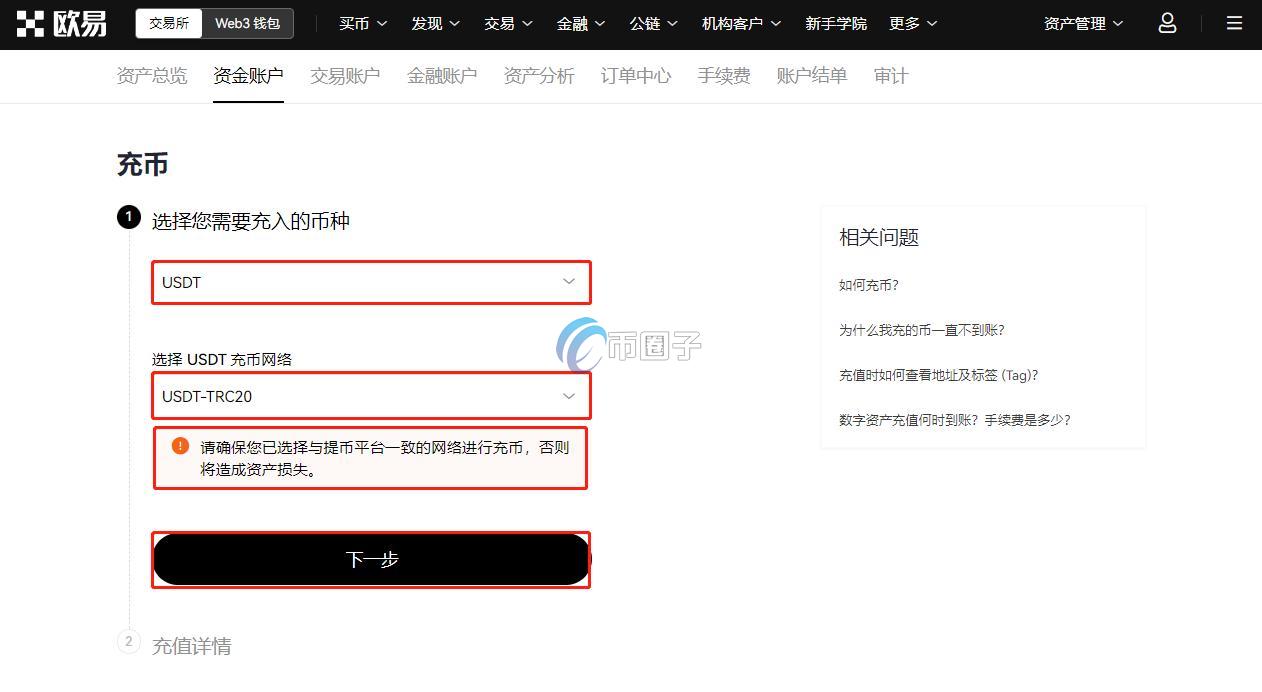The height and width of the screenshot is (692, 1262).
Task: Expand the 资产管理 dropdown
Action: pos(1082,23)
